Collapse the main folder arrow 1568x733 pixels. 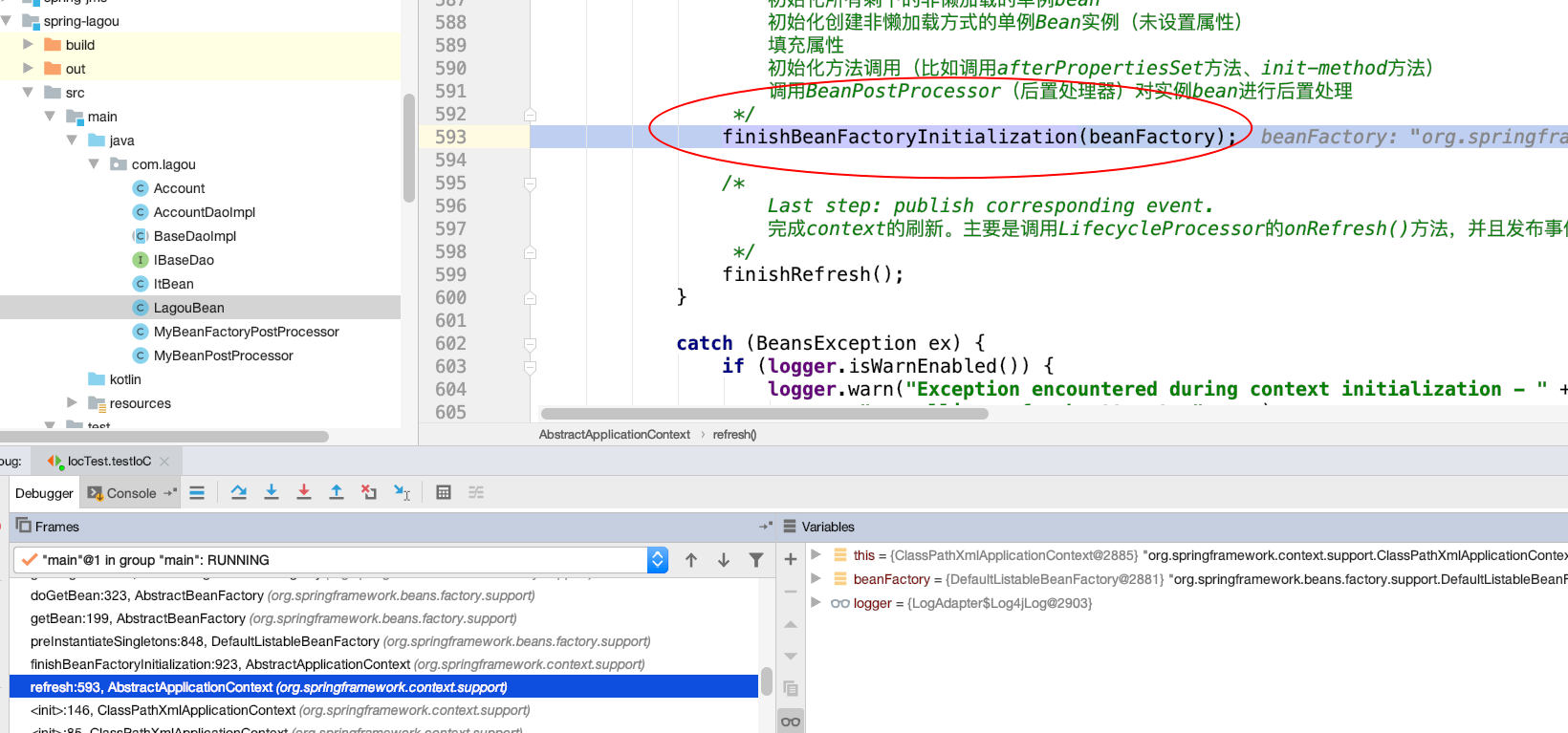pyautogui.click(x=50, y=116)
